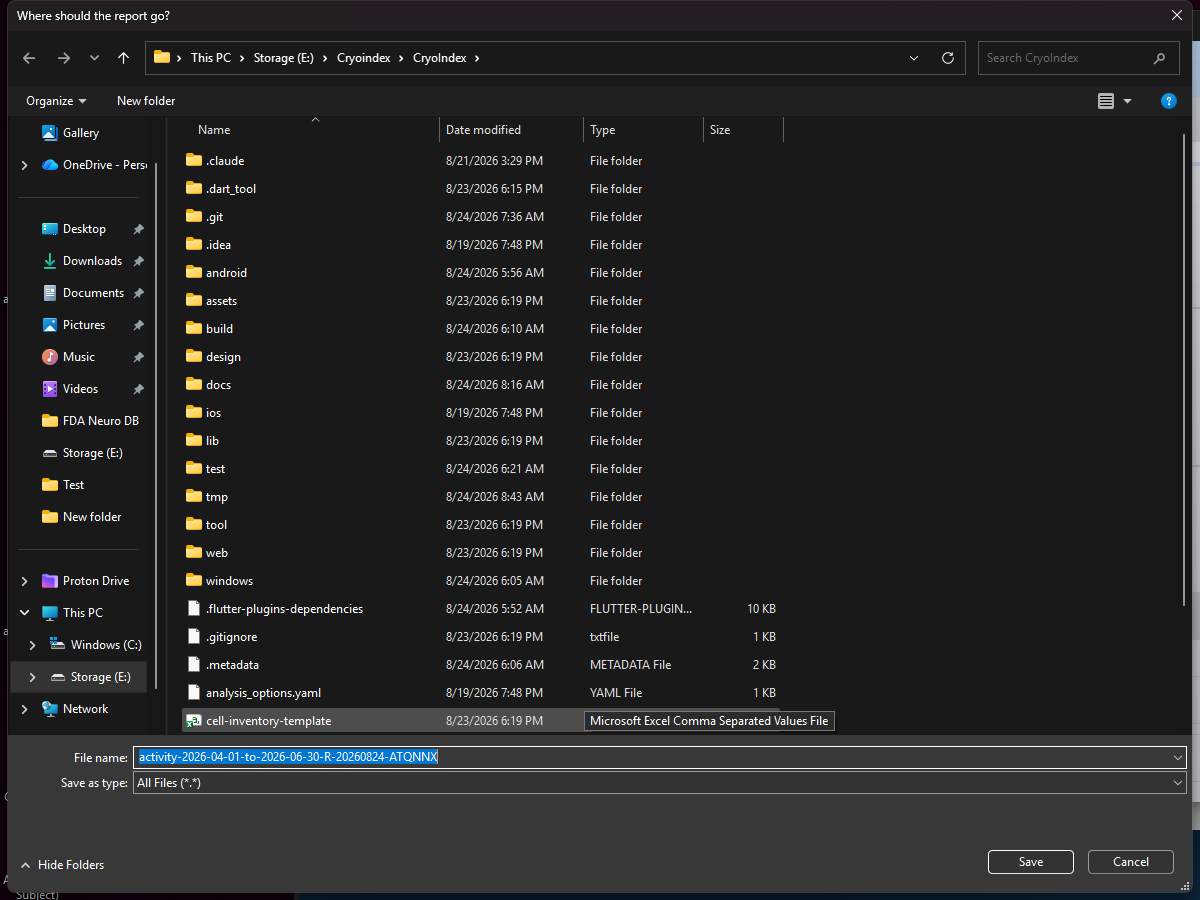Select the .metadata file

click(232, 665)
